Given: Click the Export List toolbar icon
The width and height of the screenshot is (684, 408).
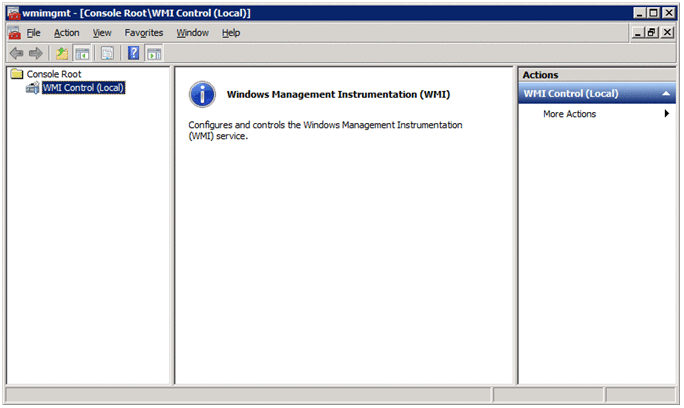Looking at the screenshot, I should pyautogui.click(x=107, y=53).
